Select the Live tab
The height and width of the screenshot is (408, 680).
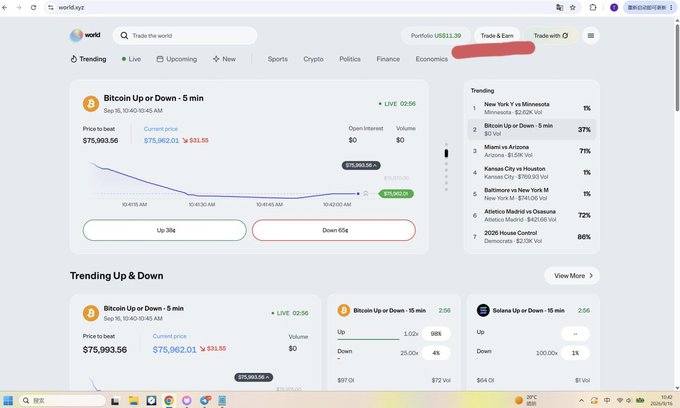(131, 59)
